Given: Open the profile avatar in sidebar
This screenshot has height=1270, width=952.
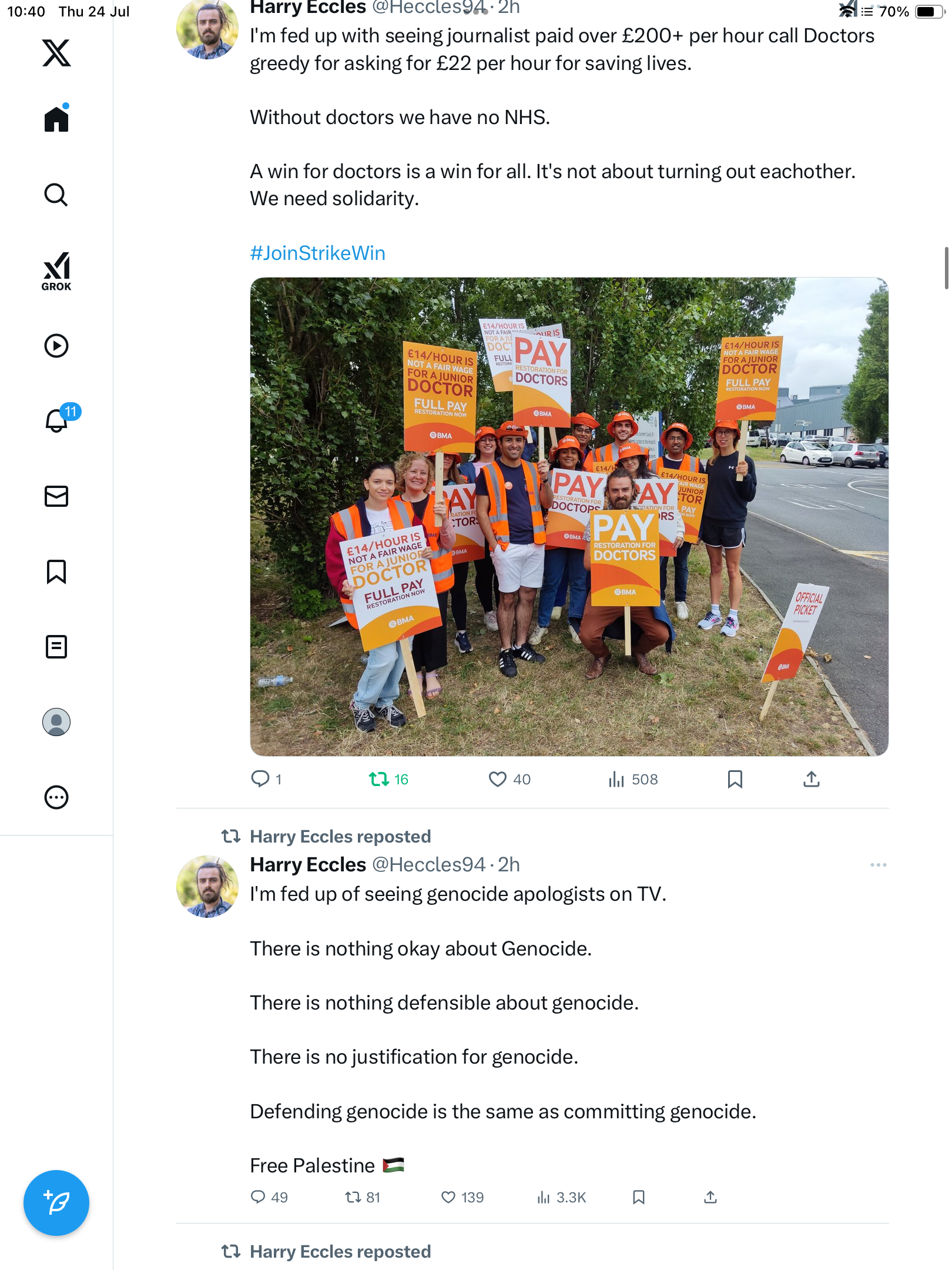Looking at the screenshot, I should point(56,722).
